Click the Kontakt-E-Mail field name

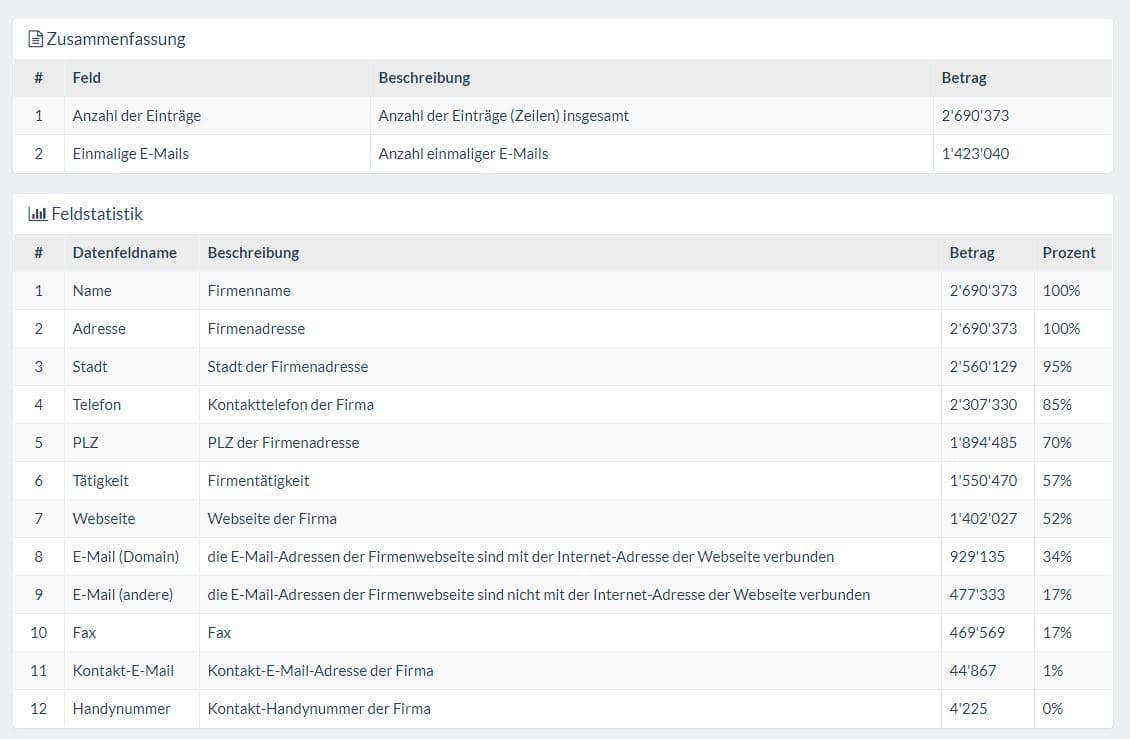(x=123, y=671)
